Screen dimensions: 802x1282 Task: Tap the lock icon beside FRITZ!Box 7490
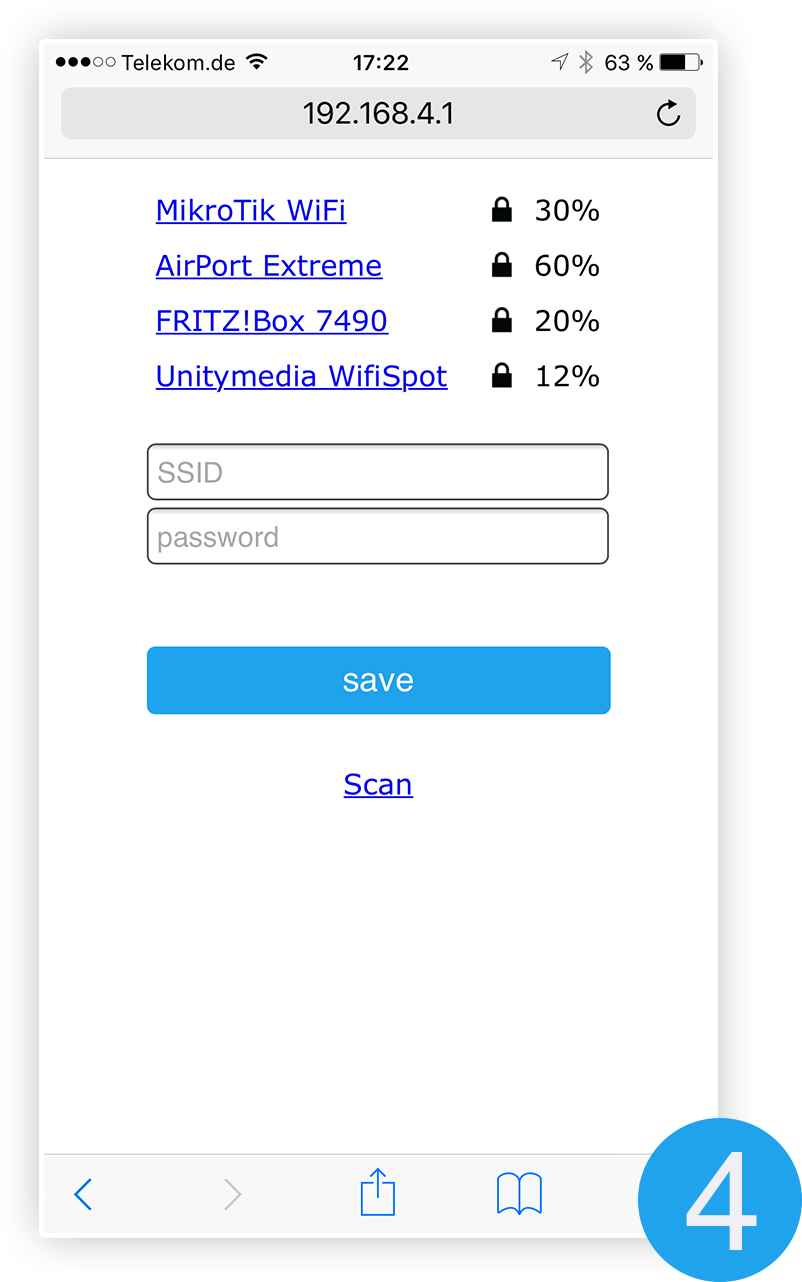click(502, 320)
